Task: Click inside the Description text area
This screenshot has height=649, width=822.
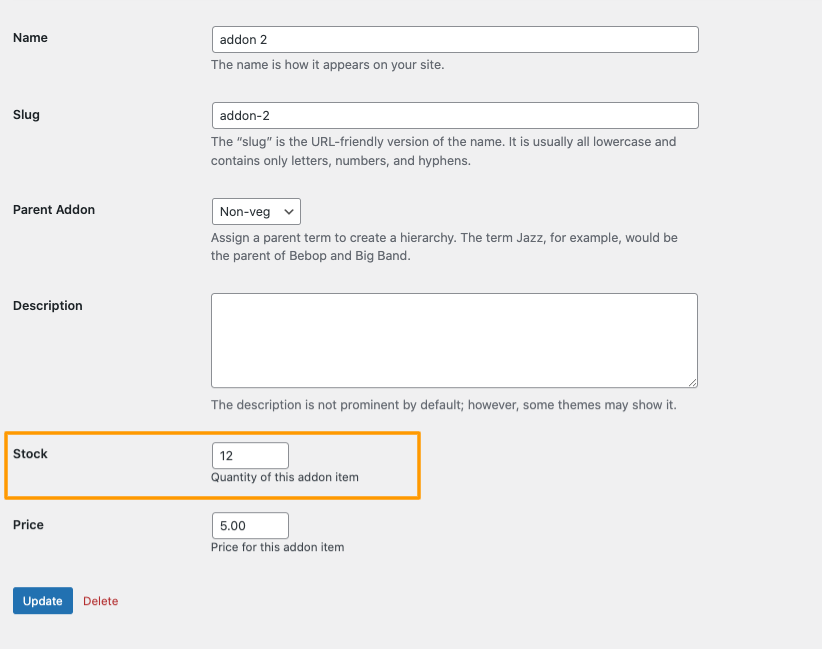Action: pyautogui.click(x=454, y=340)
